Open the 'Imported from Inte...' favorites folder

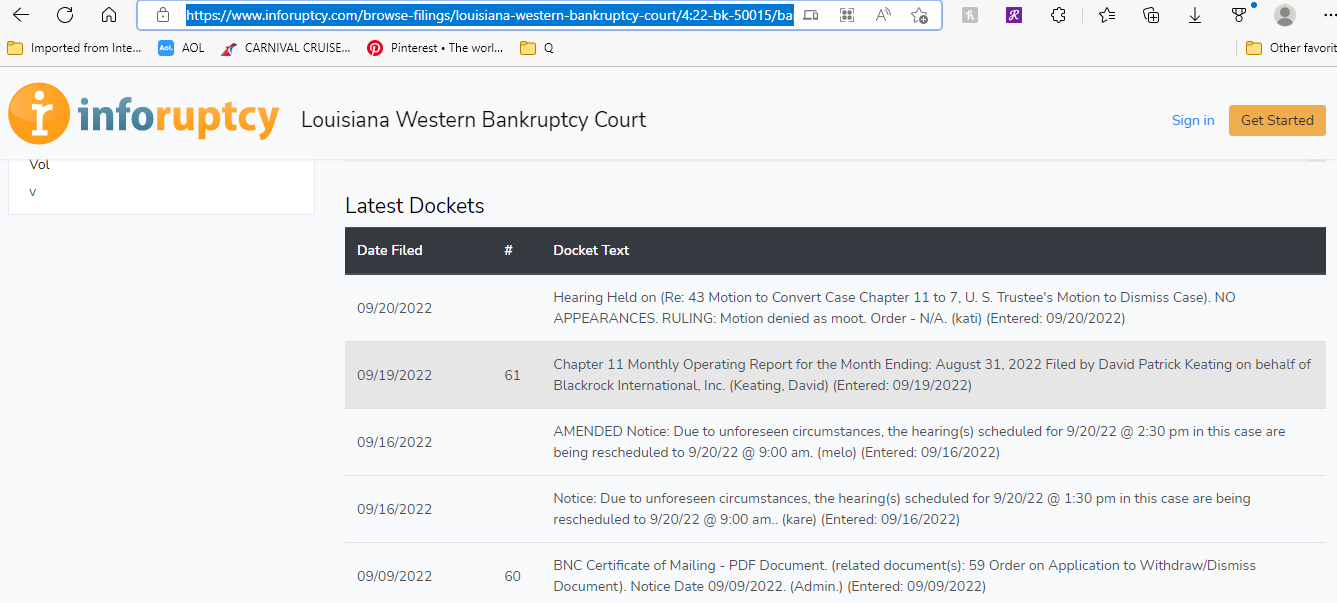[74, 48]
